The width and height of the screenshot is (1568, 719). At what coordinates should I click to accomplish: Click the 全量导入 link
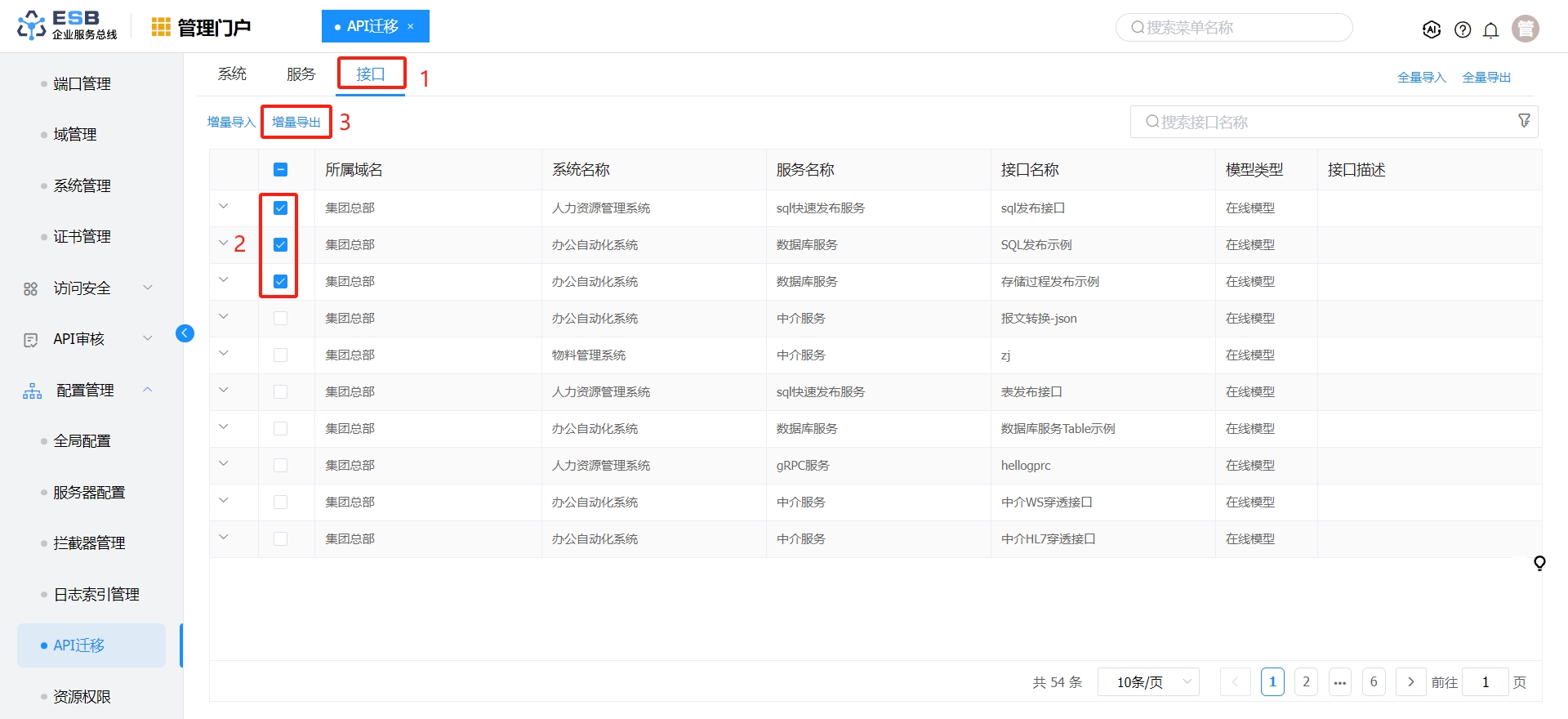pyautogui.click(x=1421, y=77)
